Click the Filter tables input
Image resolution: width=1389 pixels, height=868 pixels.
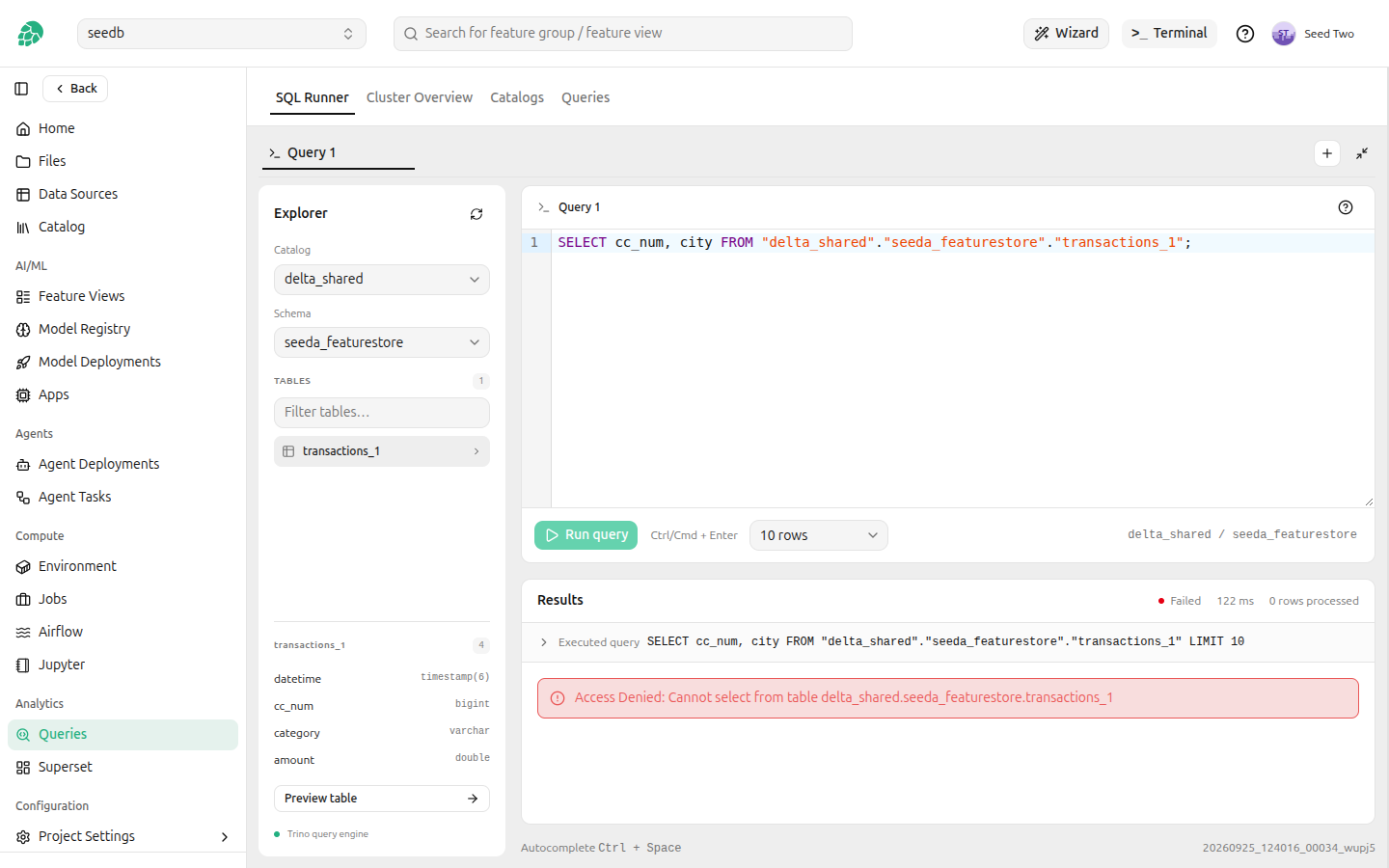(382, 413)
